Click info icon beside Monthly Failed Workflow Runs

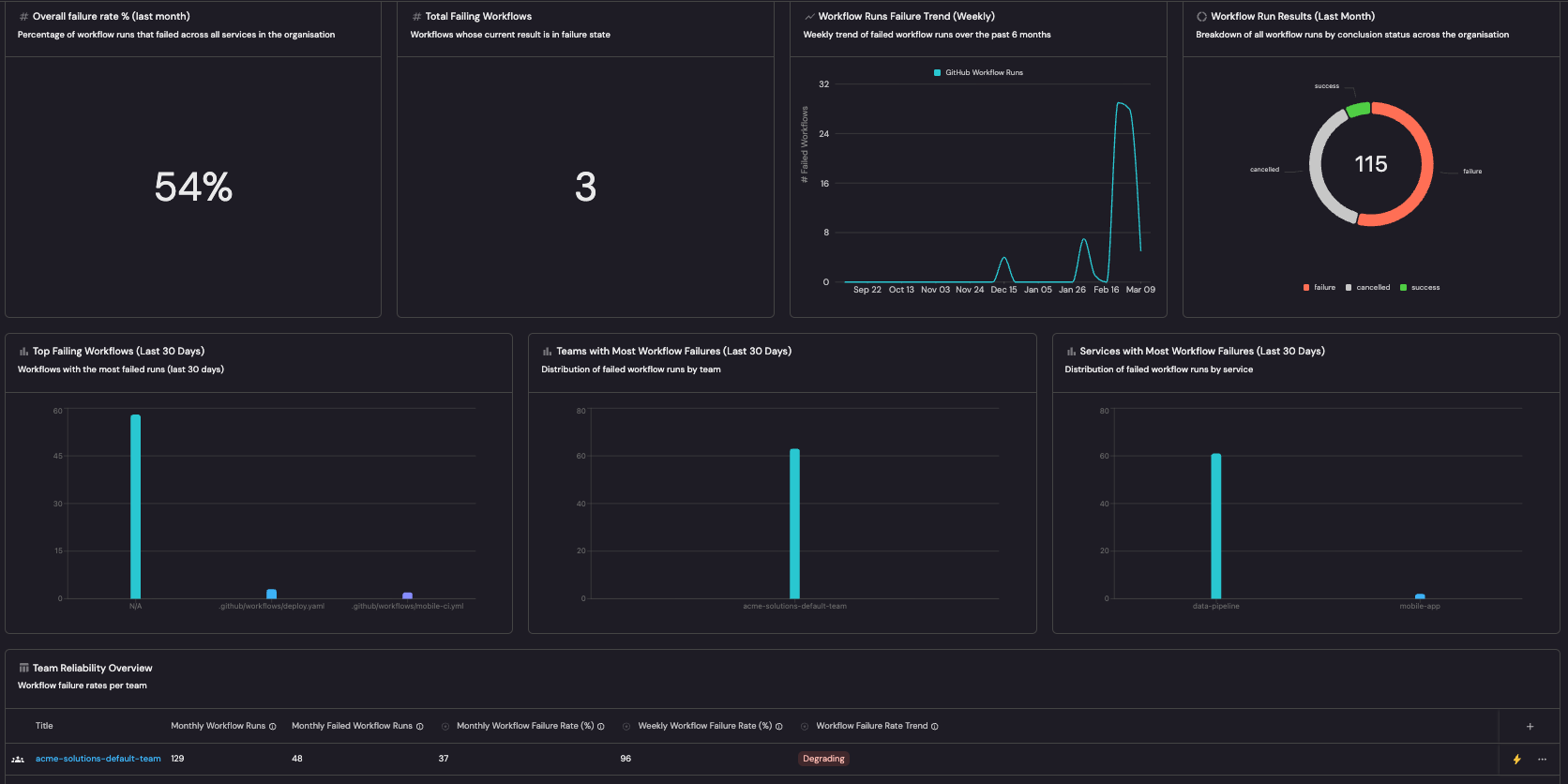[420, 727]
